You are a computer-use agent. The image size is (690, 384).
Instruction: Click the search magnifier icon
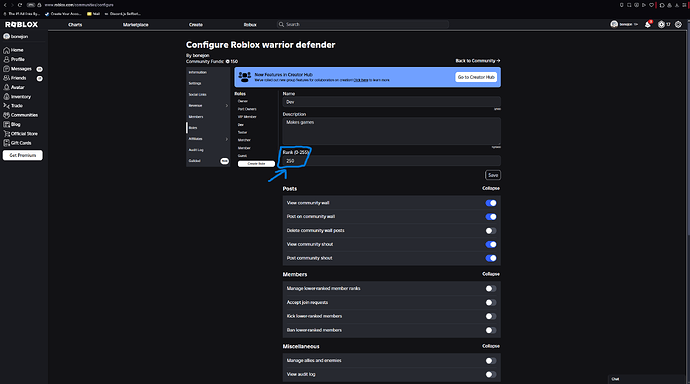point(281,25)
